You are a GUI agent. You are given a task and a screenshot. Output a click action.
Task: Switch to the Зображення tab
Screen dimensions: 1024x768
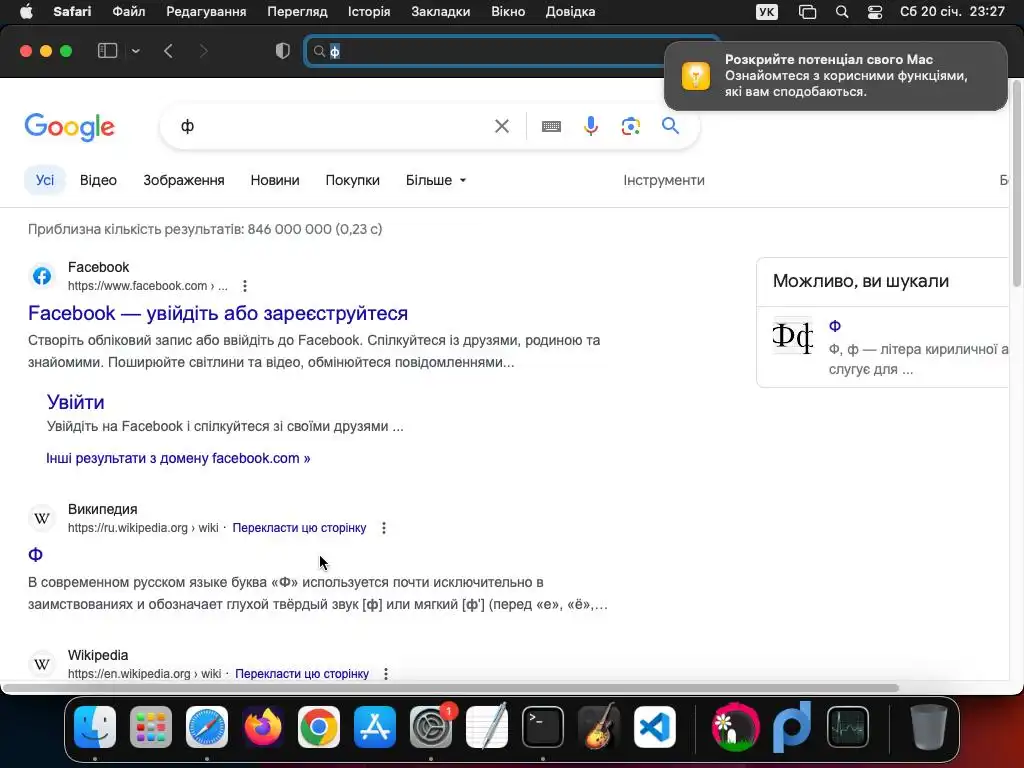(x=184, y=180)
